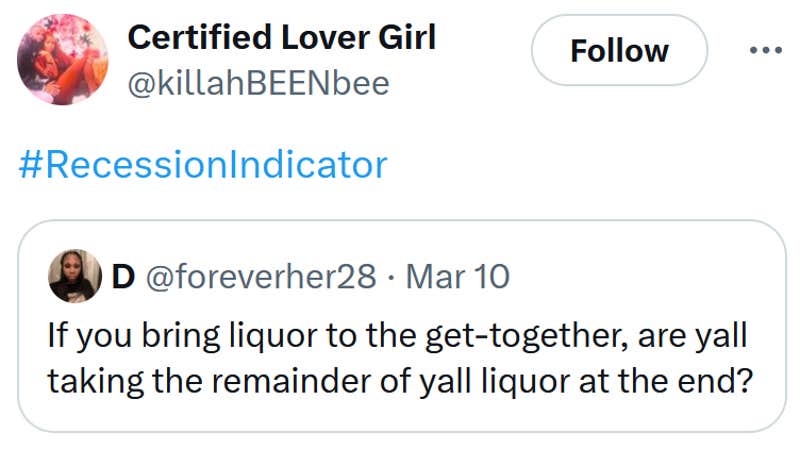Click the quoted author D's small avatar
The width and height of the screenshot is (800, 449).
(75, 276)
